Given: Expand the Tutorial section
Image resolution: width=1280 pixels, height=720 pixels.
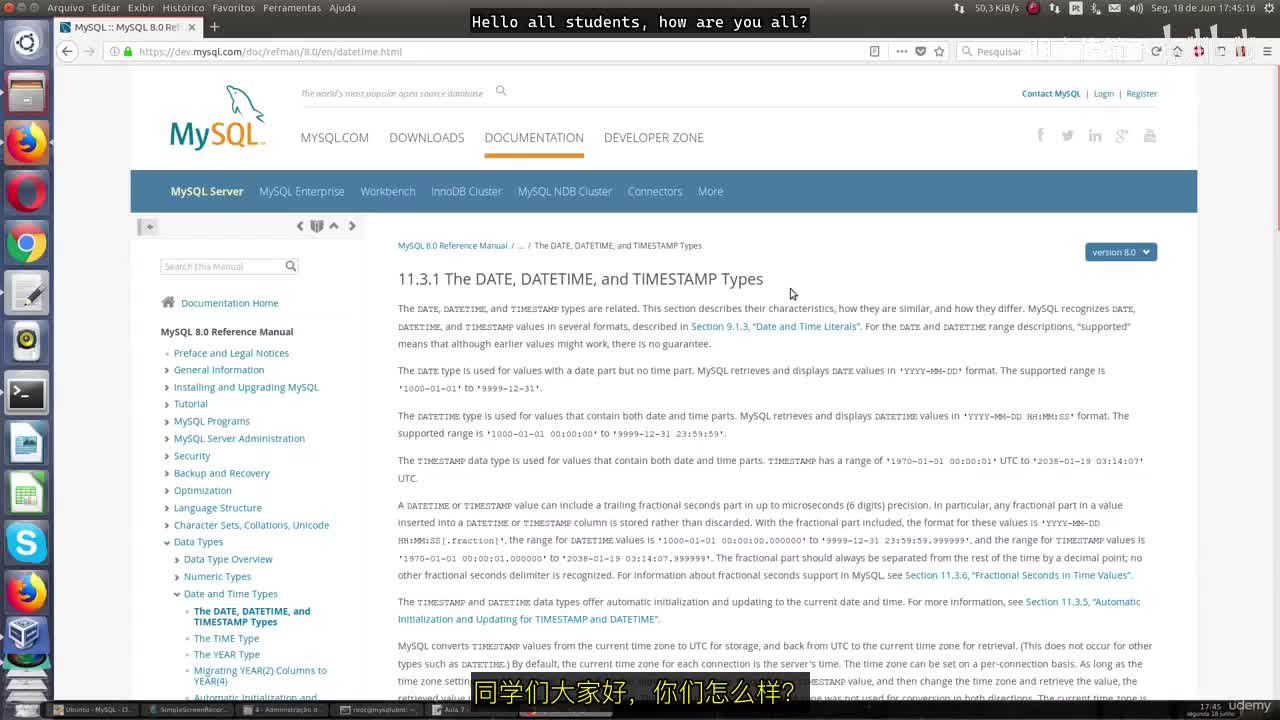Looking at the screenshot, I should pos(167,404).
